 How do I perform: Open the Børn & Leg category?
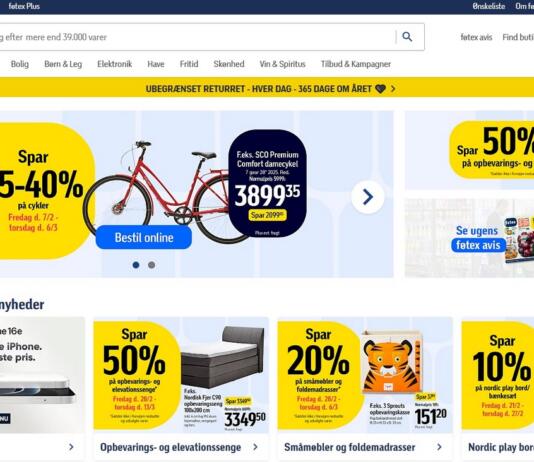(63, 64)
